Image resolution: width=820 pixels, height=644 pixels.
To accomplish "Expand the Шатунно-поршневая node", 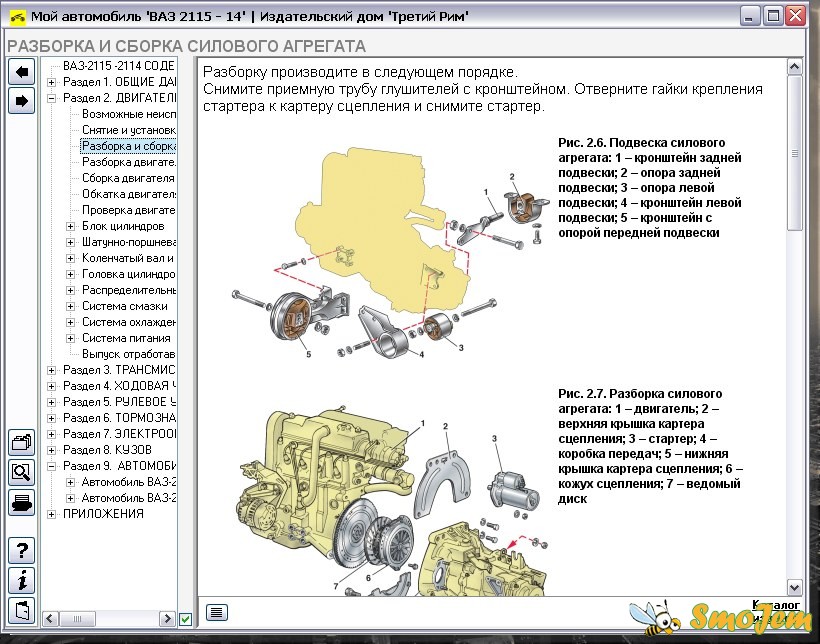I will (70, 242).
